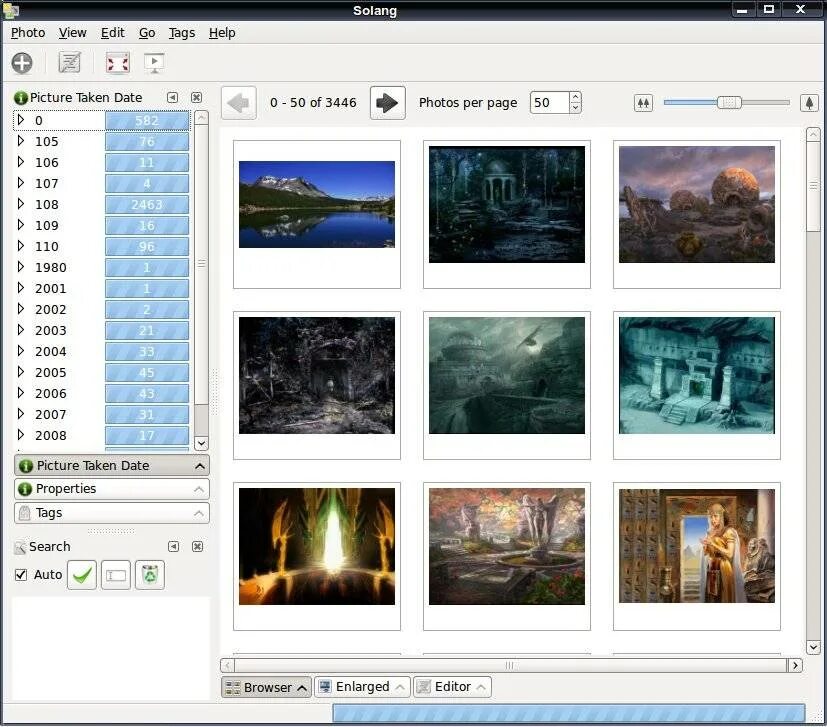
Task: Undock the Picture Taken Date panel
Action: pos(172,98)
